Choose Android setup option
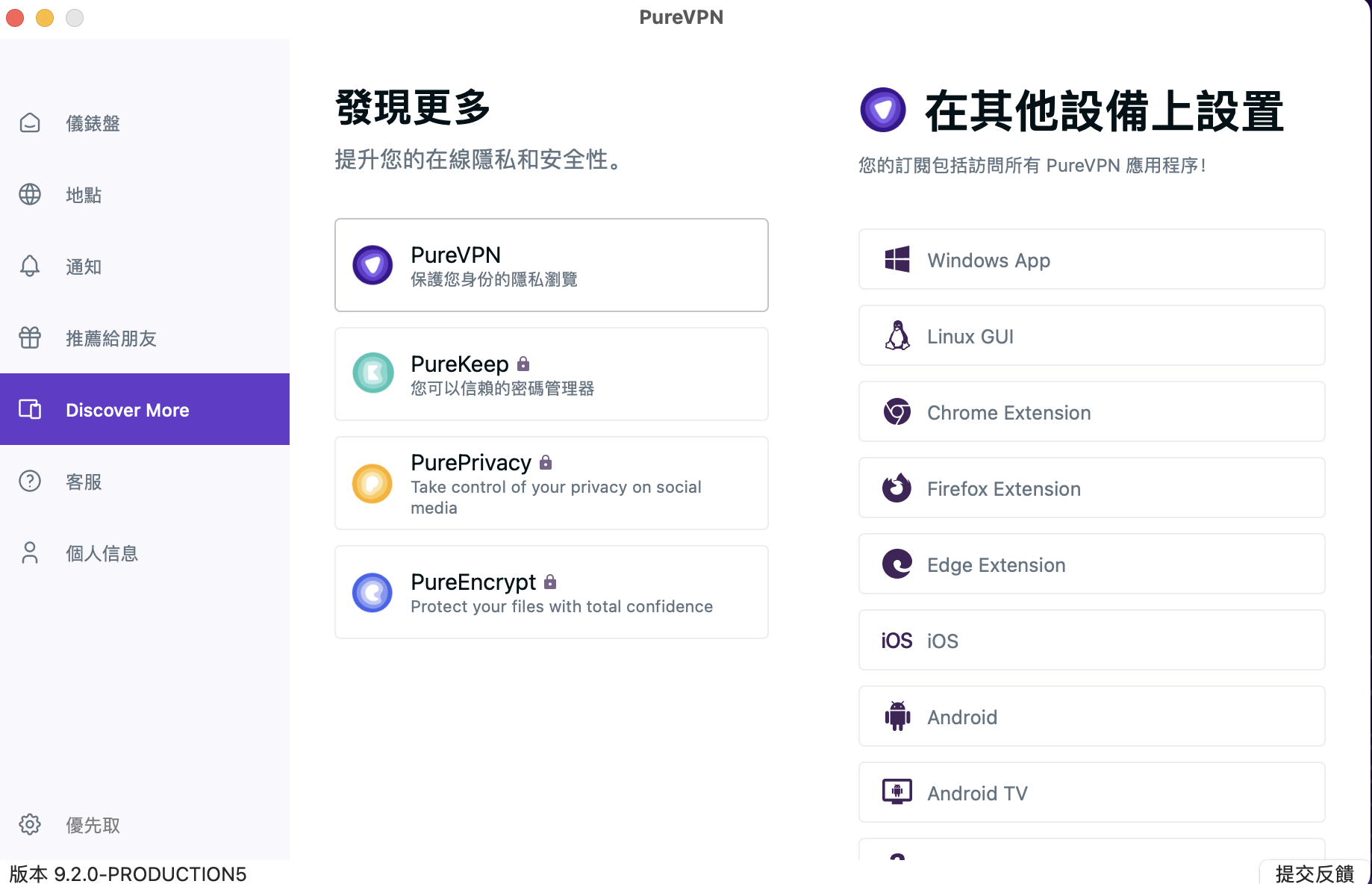The height and width of the screenshot is (884, 1372). [1092, 716]
